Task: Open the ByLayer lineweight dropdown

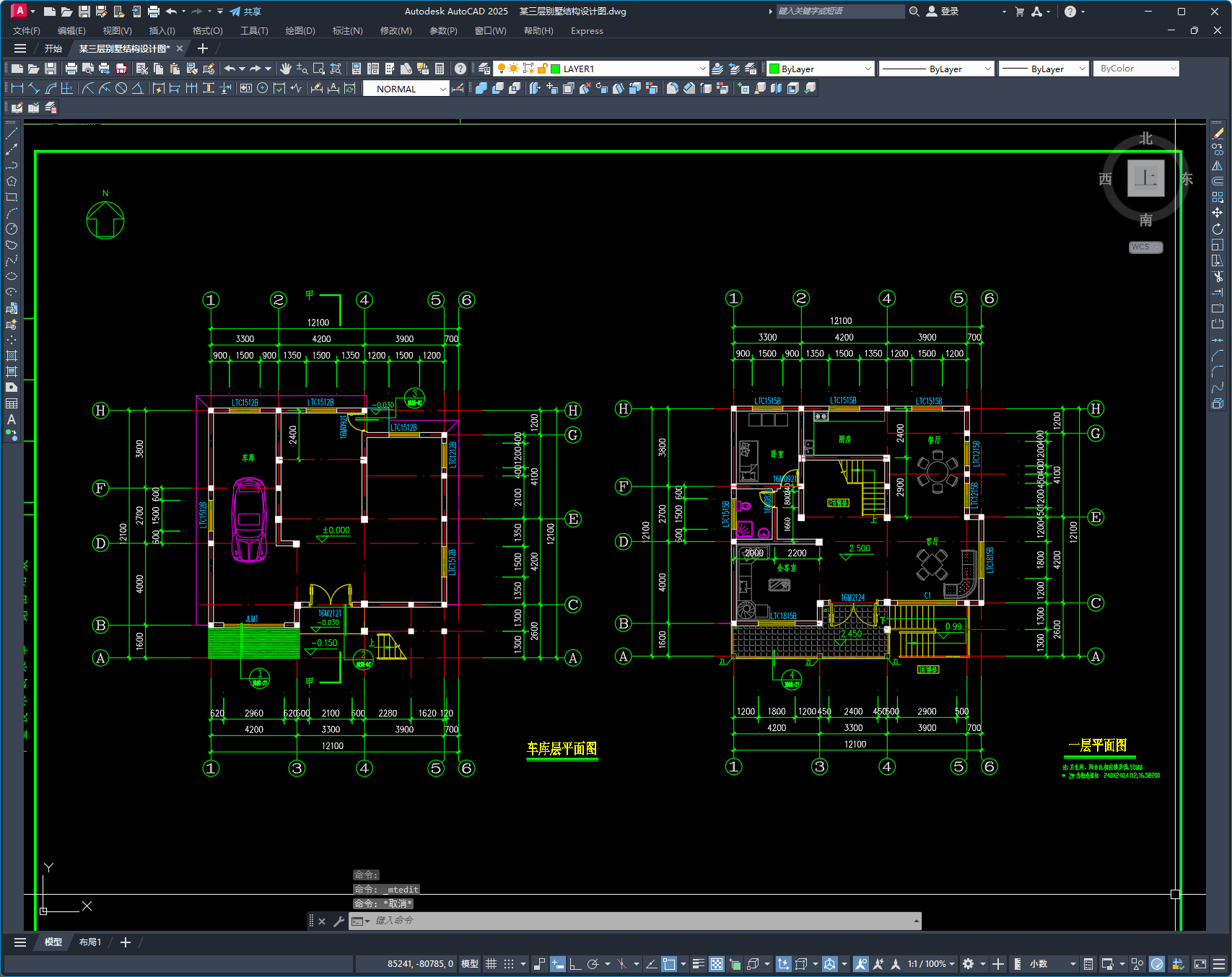Action: coord(1082,69)
